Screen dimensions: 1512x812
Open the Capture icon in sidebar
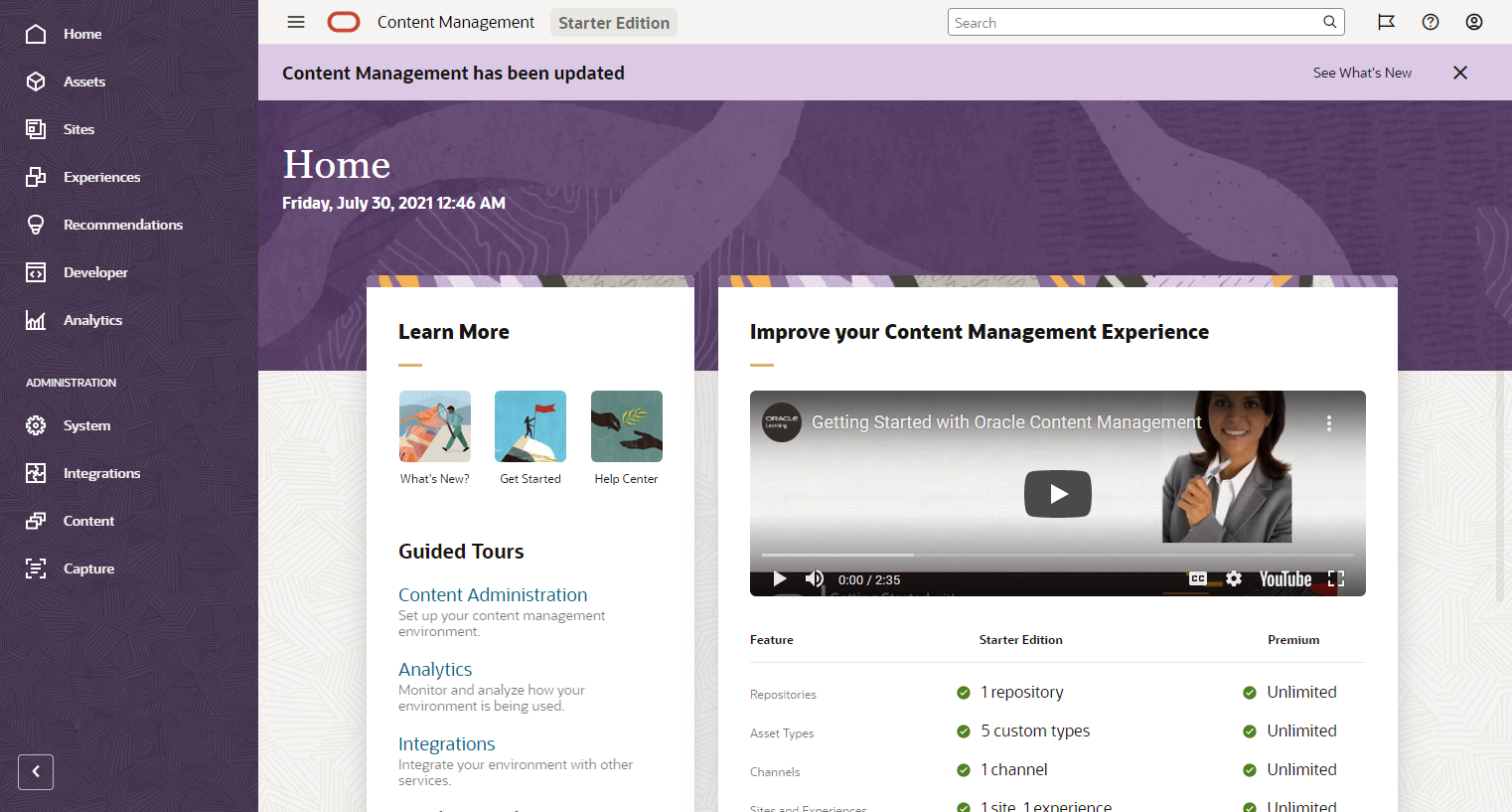(36, 568)
